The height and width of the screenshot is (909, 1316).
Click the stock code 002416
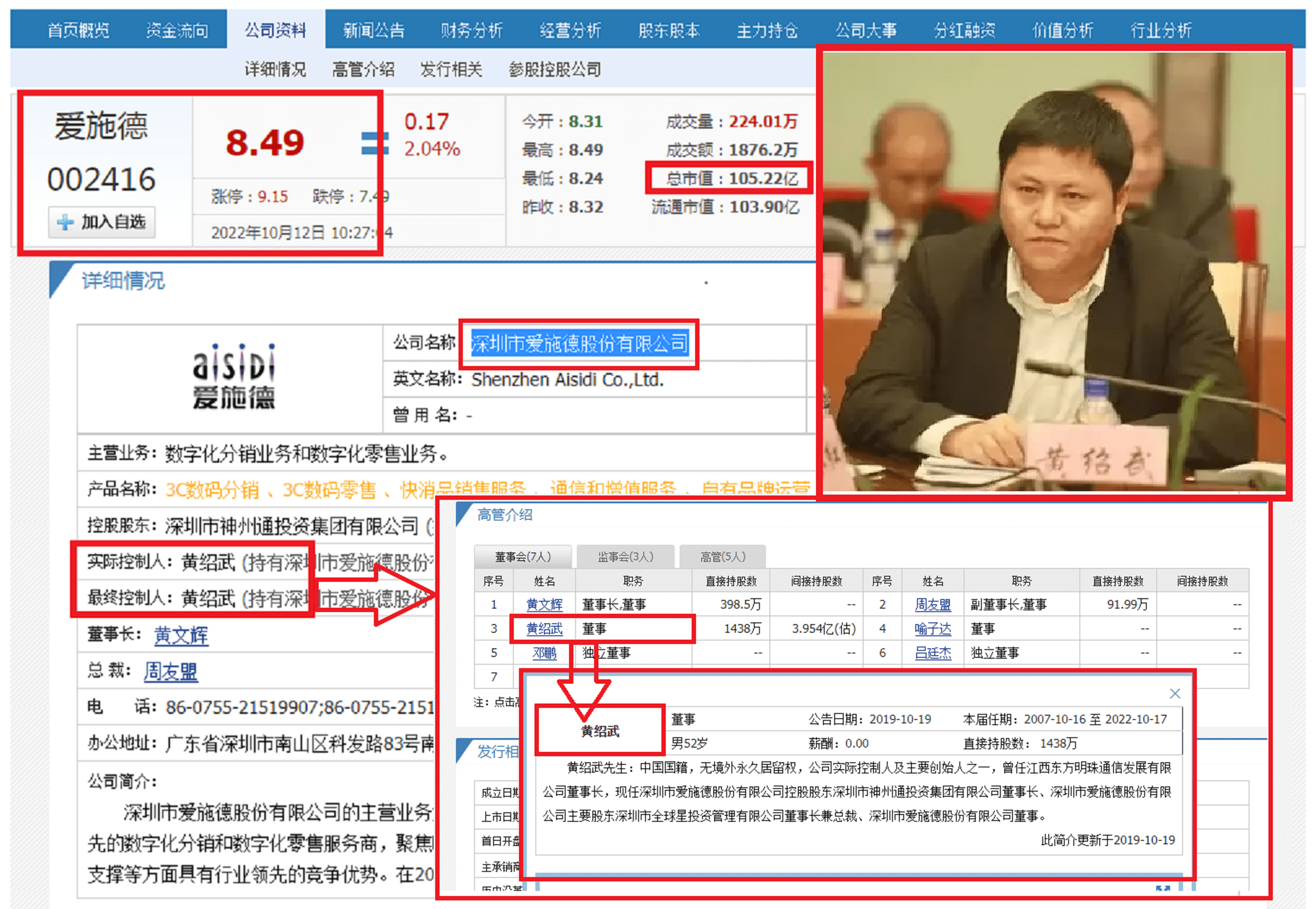pos(101,180)
